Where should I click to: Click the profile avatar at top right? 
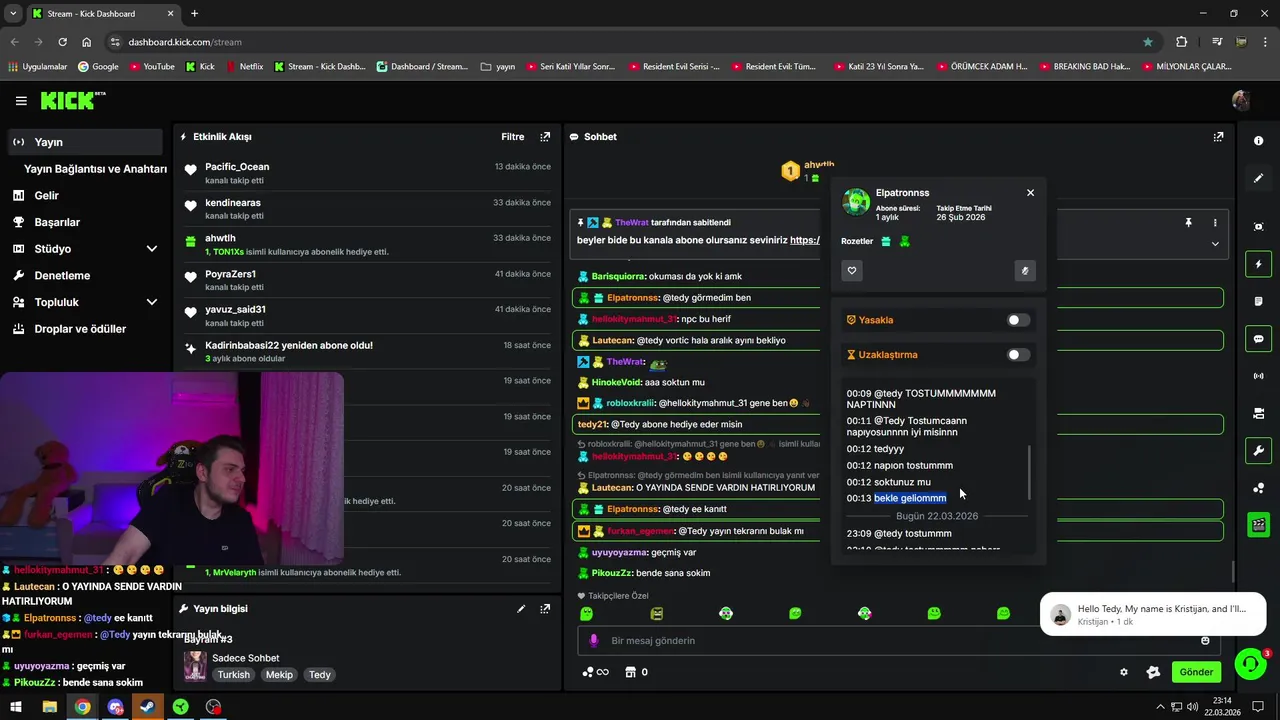click(1241, 101)
